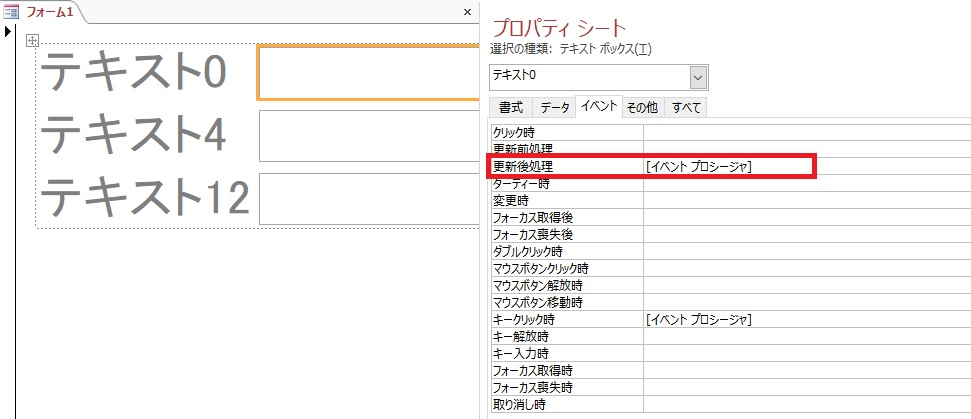Select the イベント tab

(599, 108)
